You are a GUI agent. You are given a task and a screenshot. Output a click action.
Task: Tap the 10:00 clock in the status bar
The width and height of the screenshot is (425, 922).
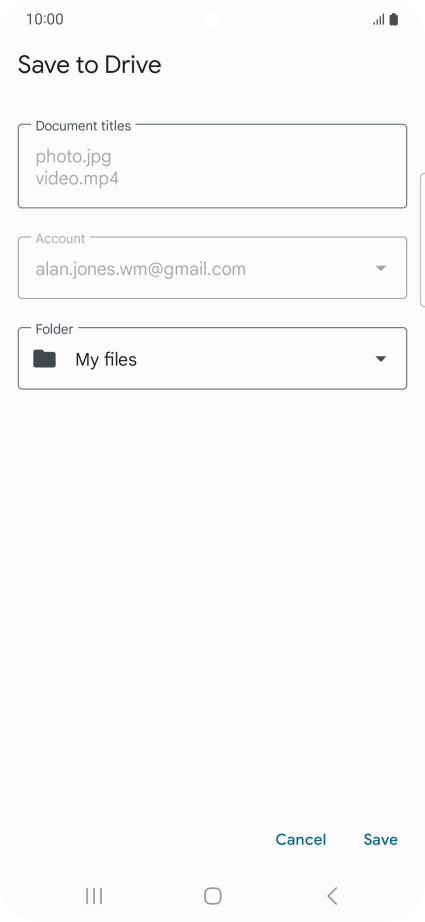[x=45, y=19]
